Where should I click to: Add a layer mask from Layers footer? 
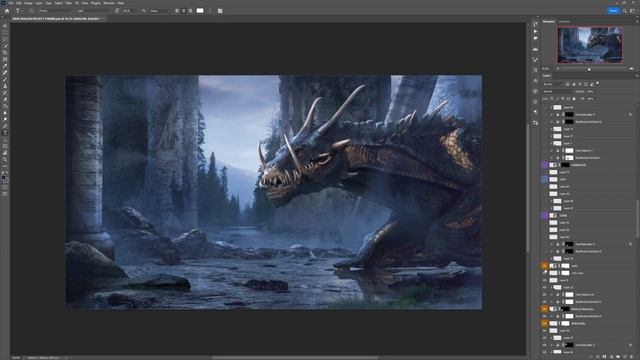click(x=604, y=356)
